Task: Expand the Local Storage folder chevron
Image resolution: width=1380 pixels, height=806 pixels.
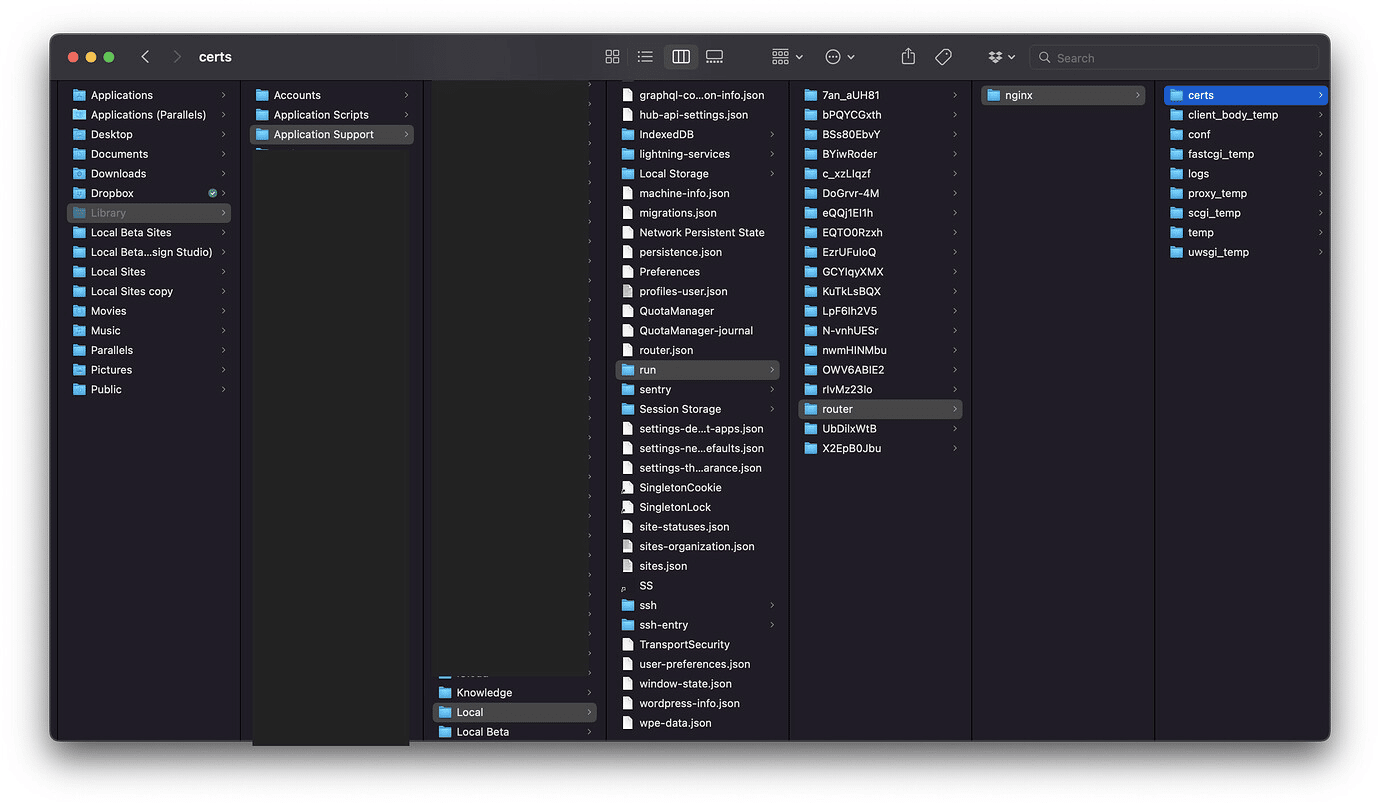Action: point(772,173)
